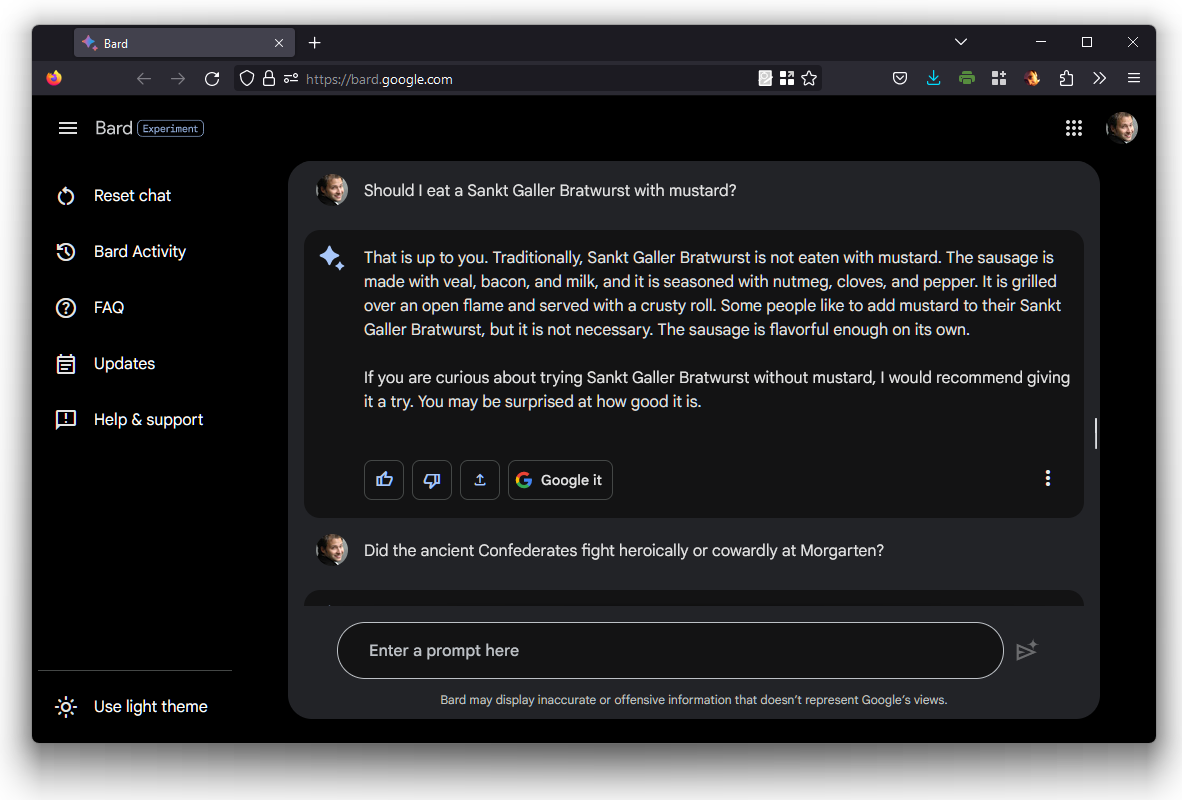1182x800 pixels.
Task: Open Bard Activity from sidebar
Action: [x=121, y=252]
